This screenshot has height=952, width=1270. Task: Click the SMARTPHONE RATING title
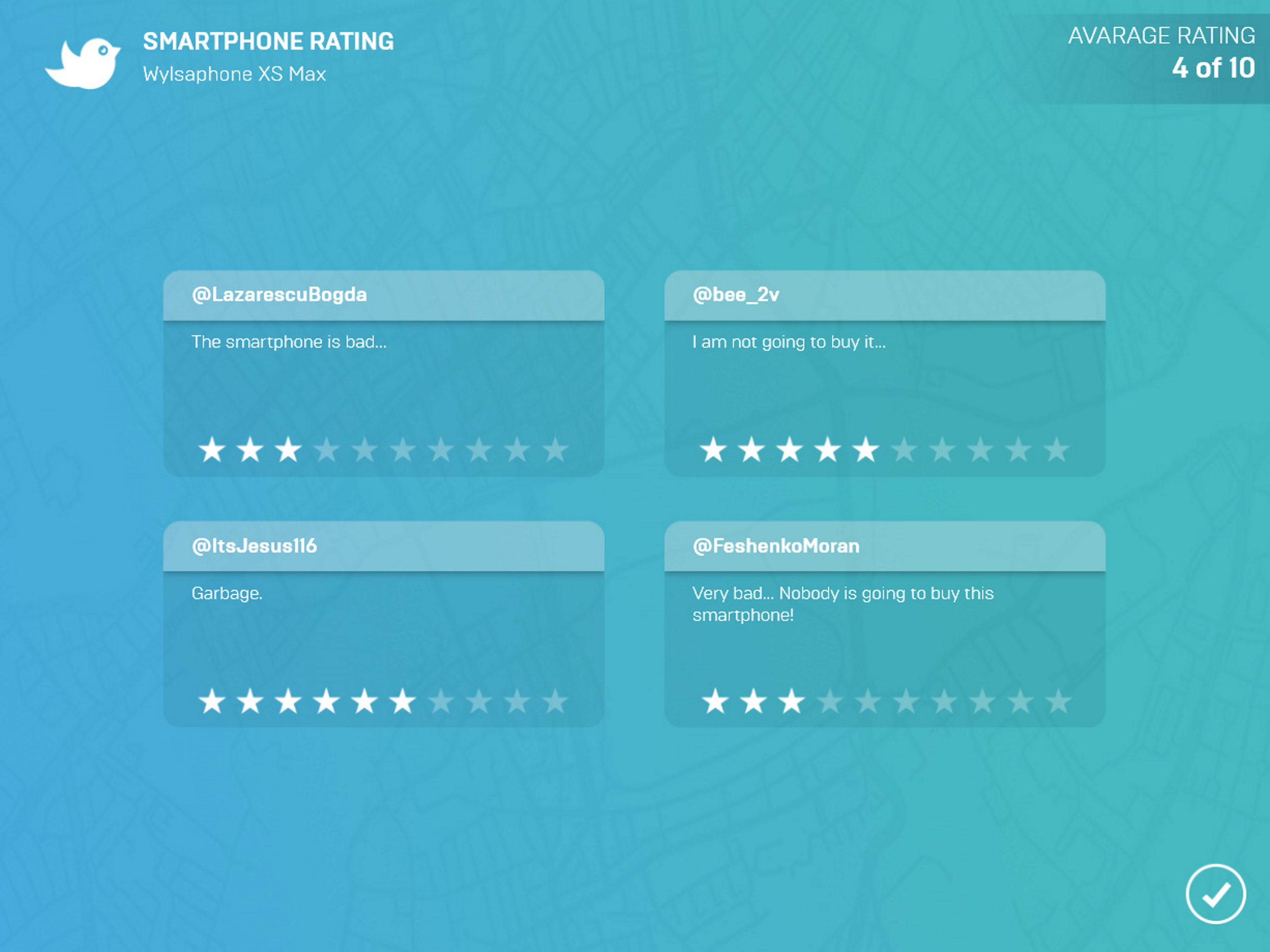(x=268, y=41)
